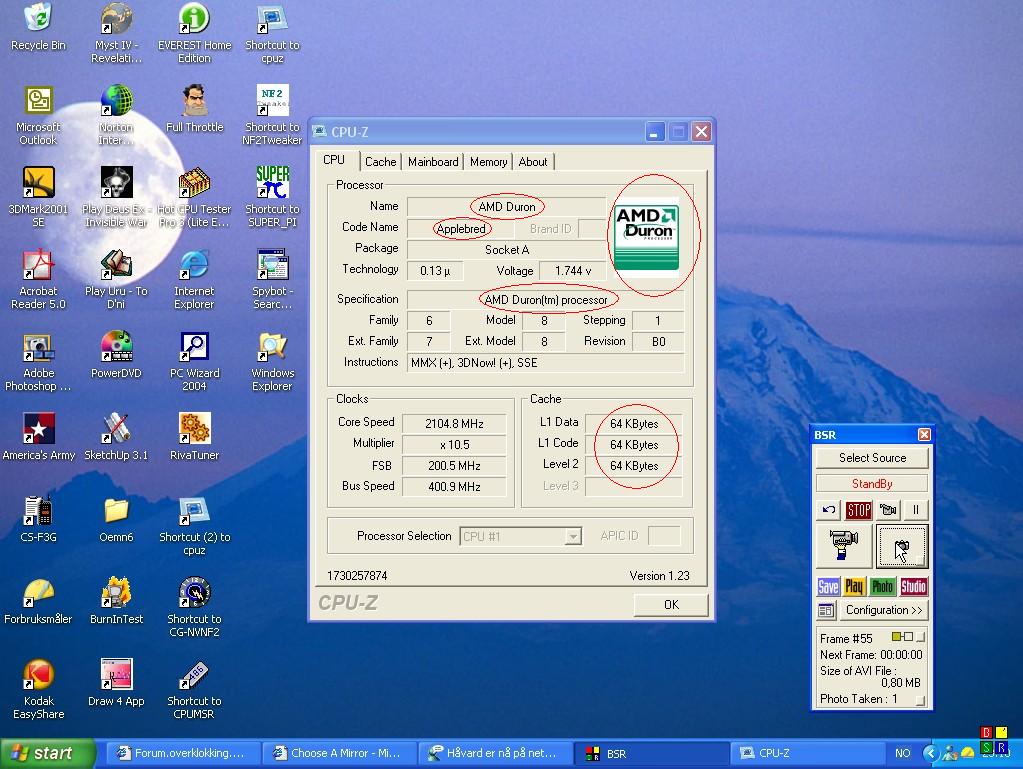Screen dimensions: 1023x769
Task: Switch to the Cache tab in CPU-Z
Action: pyautogui.click(x=380, y=162)
